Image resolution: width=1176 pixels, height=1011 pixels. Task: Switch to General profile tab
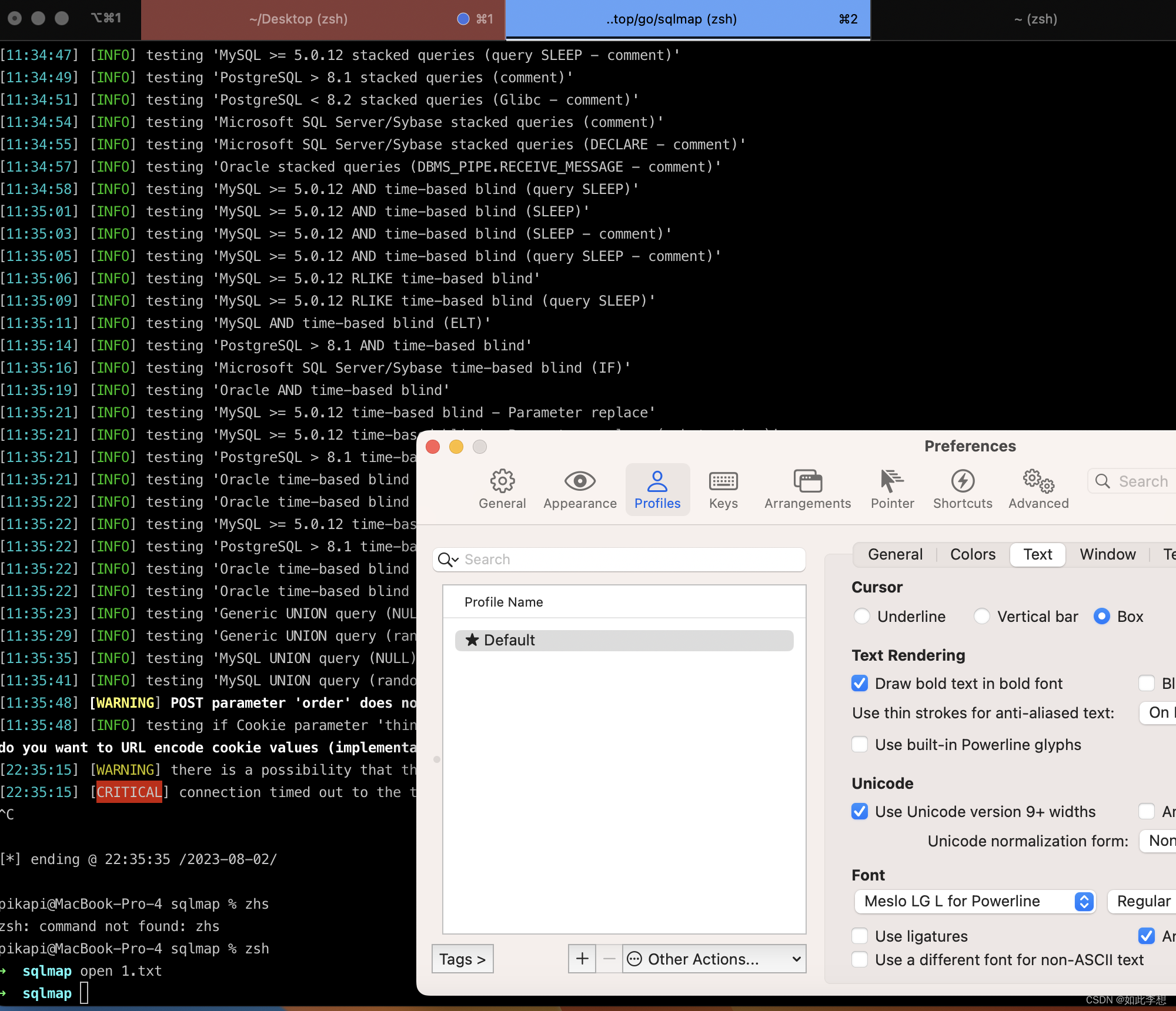click(x=895, y=554)
